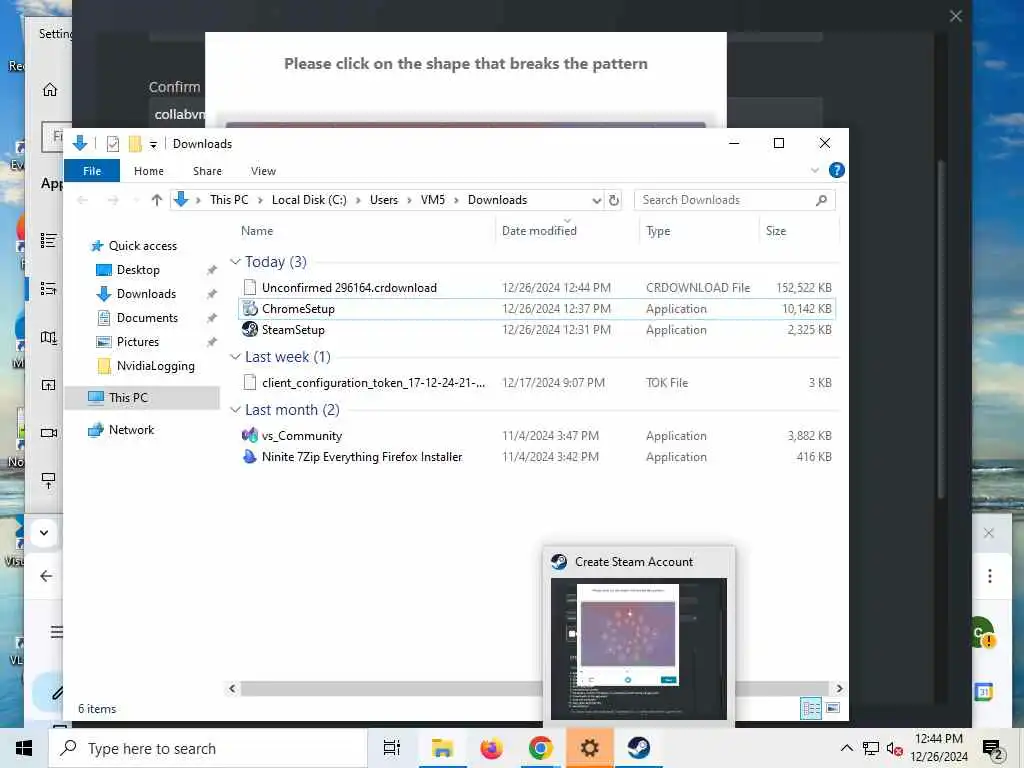Go up one folder level arrow

tap(156, 200)
